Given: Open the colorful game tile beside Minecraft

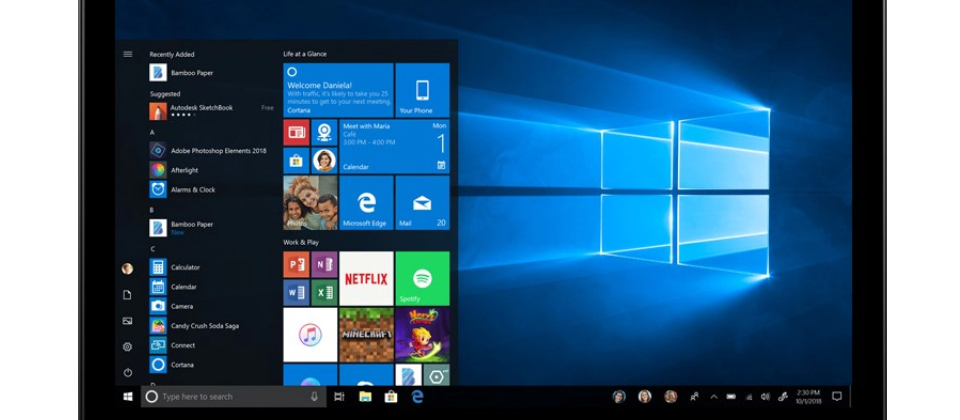Looking at the screenshot, I should [422, 335].
